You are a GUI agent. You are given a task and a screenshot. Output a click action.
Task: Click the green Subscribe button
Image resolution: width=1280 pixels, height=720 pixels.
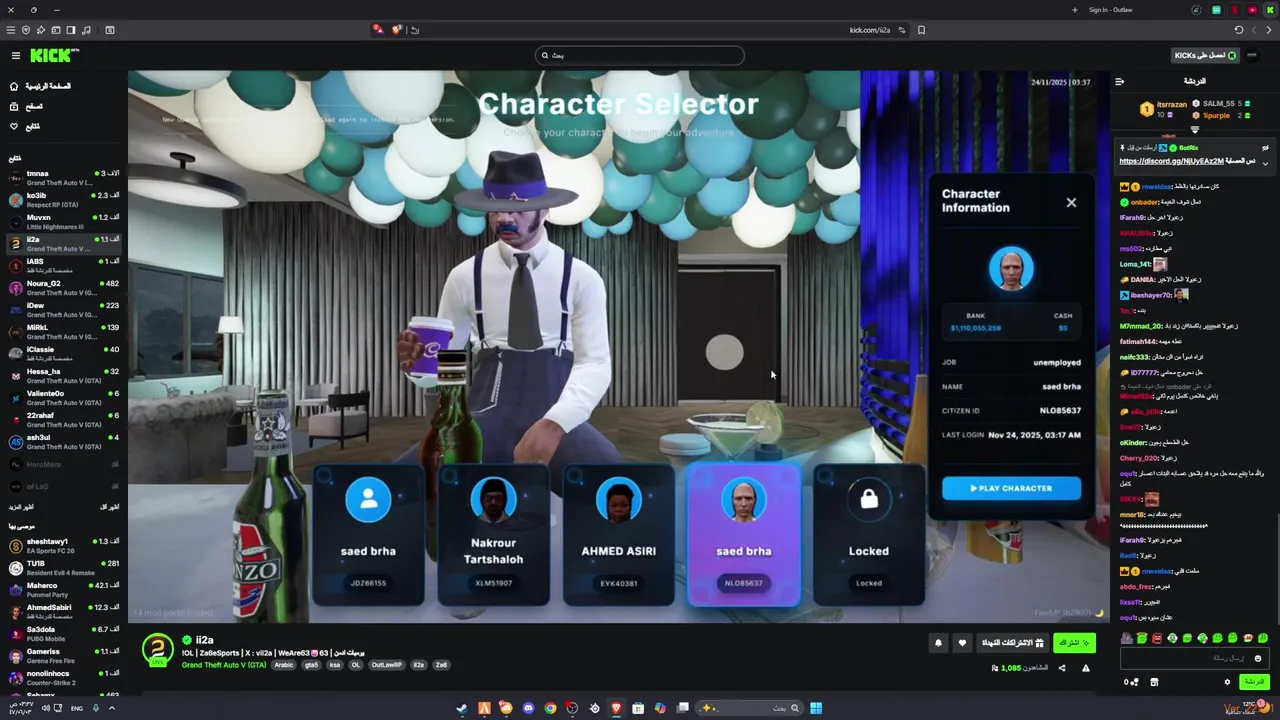1074,643
